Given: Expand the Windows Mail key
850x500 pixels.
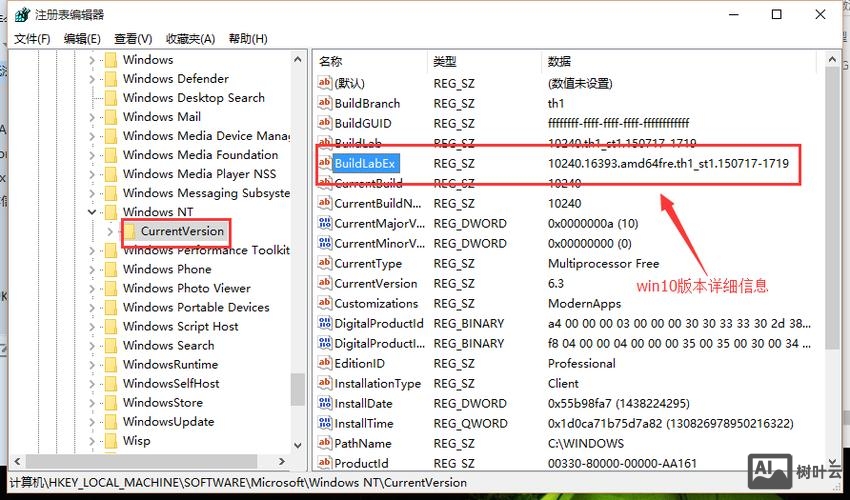Looking at the screenshot, I should 92,117.
